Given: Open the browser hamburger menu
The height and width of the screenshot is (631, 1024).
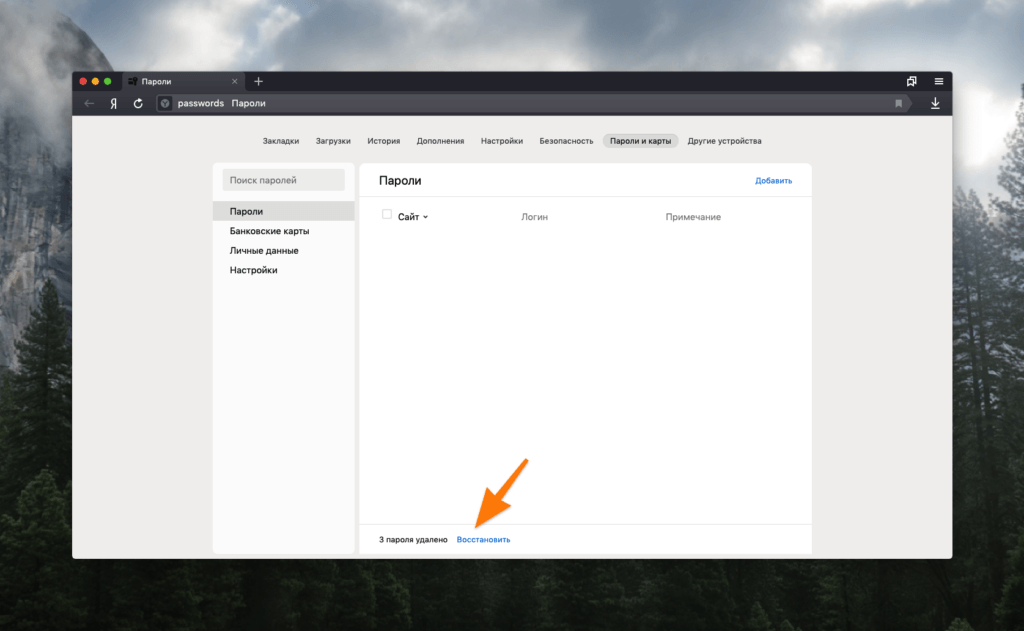Looking at the screenshot, I should pos(938,82).
